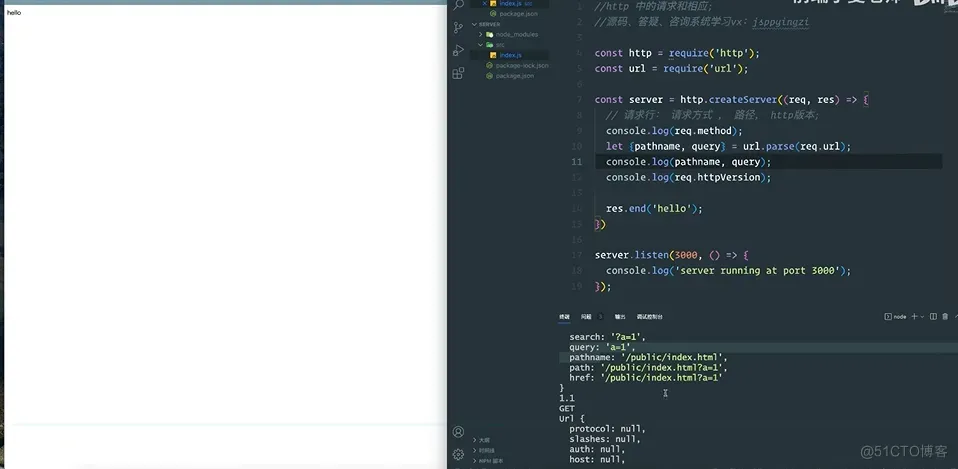958x469 pixels.
Task: Click the line 7 createServer code
Action: [731, 100]
